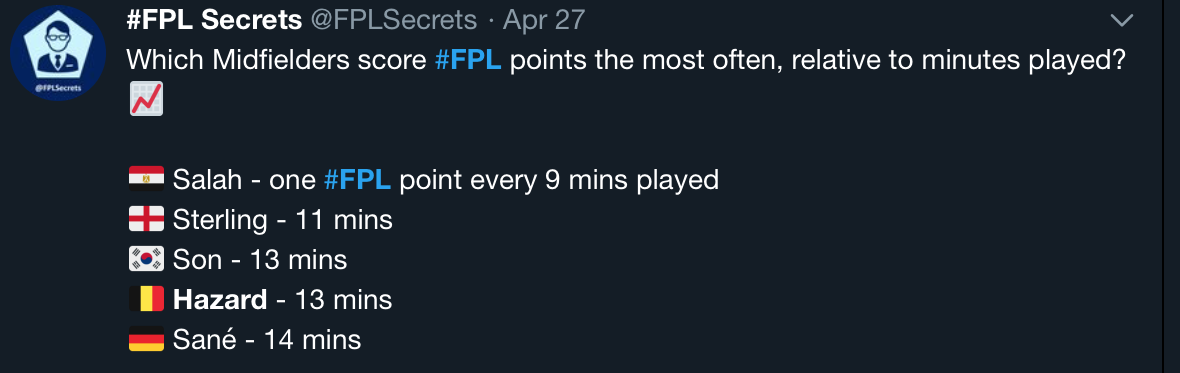Screen dimensions: 1180x373
Task: Click the Egypt flag next to Salah
Action: [x=146, y=179]
